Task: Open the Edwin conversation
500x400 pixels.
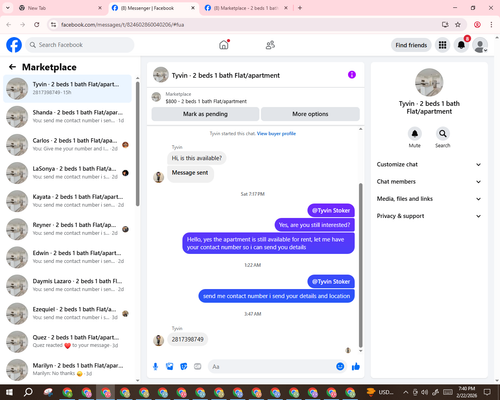Action: pos(67,257)
